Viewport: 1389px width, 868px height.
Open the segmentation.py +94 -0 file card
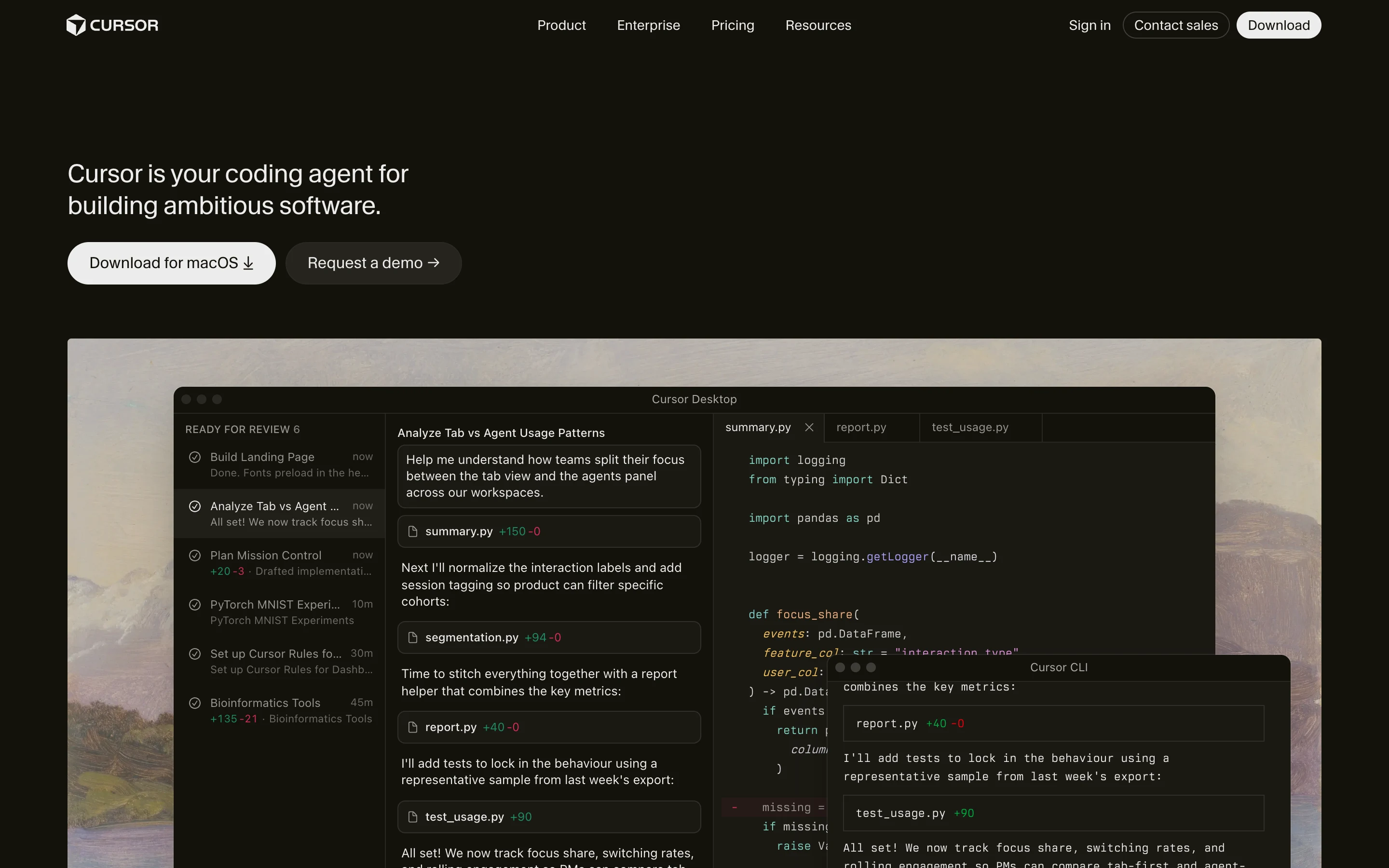(x=549, y=638)
